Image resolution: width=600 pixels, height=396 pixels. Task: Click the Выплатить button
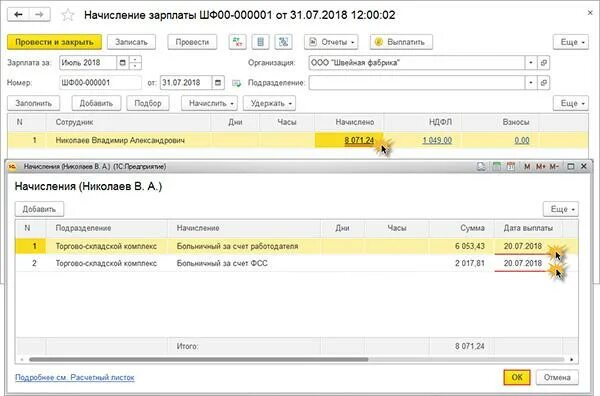tap(401, 42)
